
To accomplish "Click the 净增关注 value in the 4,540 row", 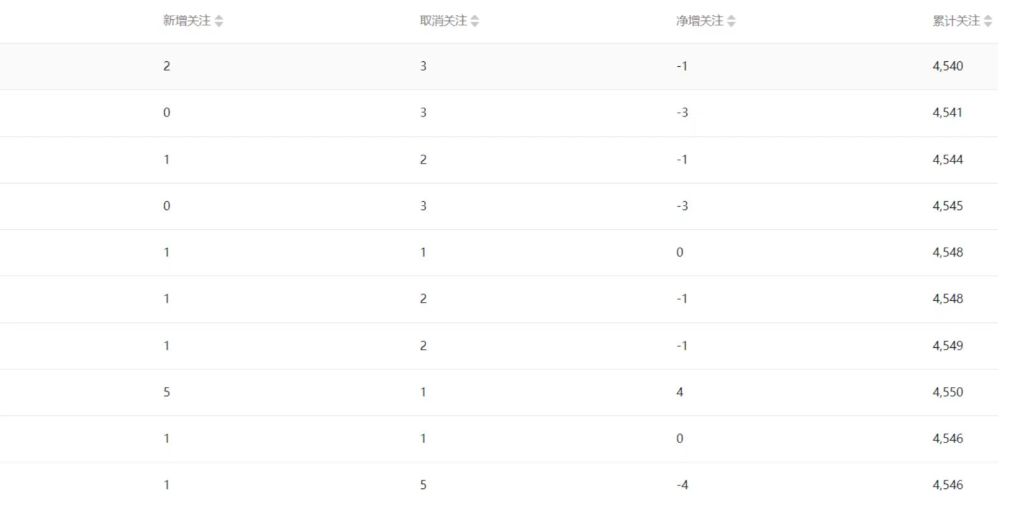I will 682,66.
